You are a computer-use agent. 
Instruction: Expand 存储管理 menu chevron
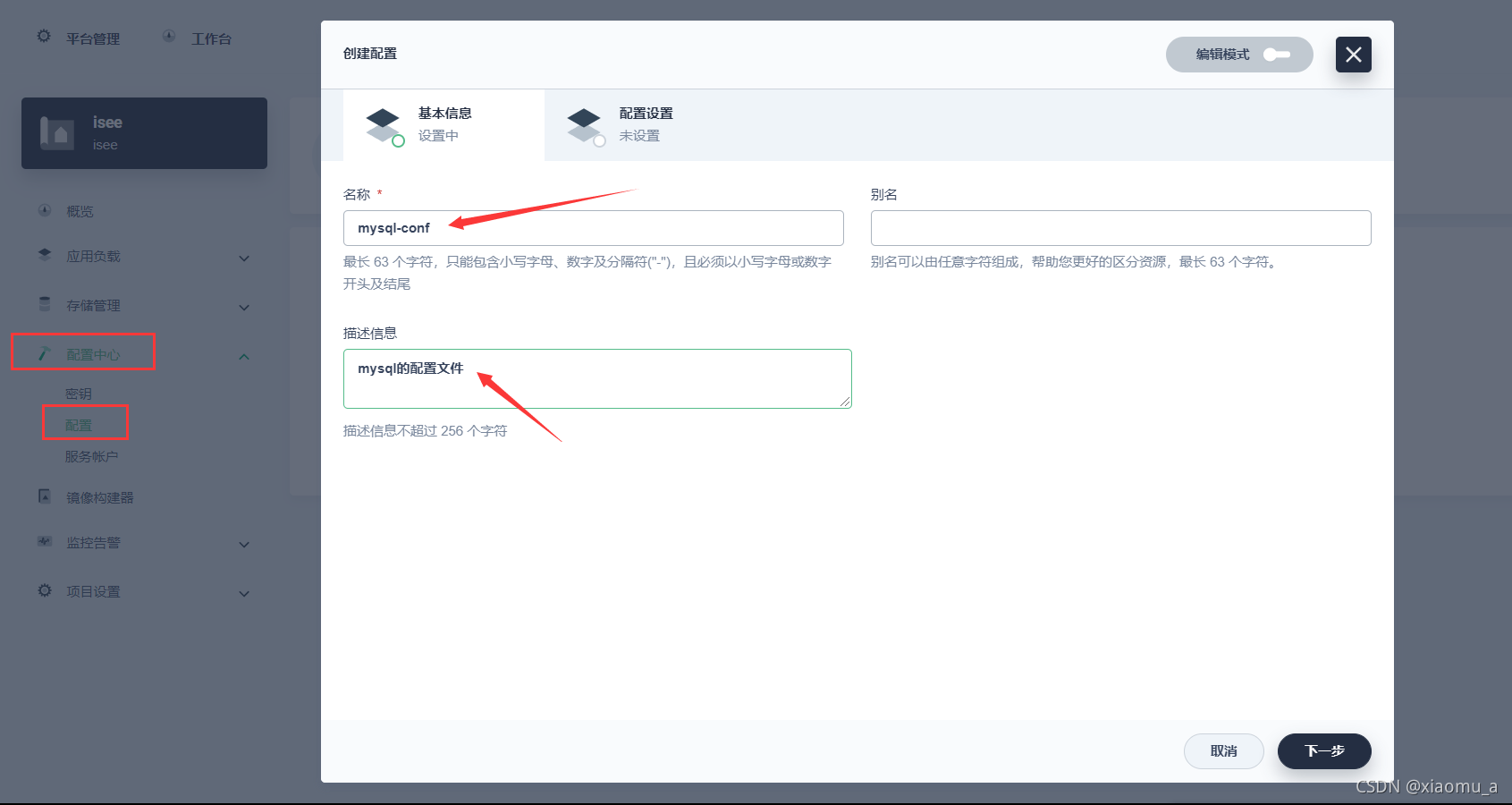244,307
